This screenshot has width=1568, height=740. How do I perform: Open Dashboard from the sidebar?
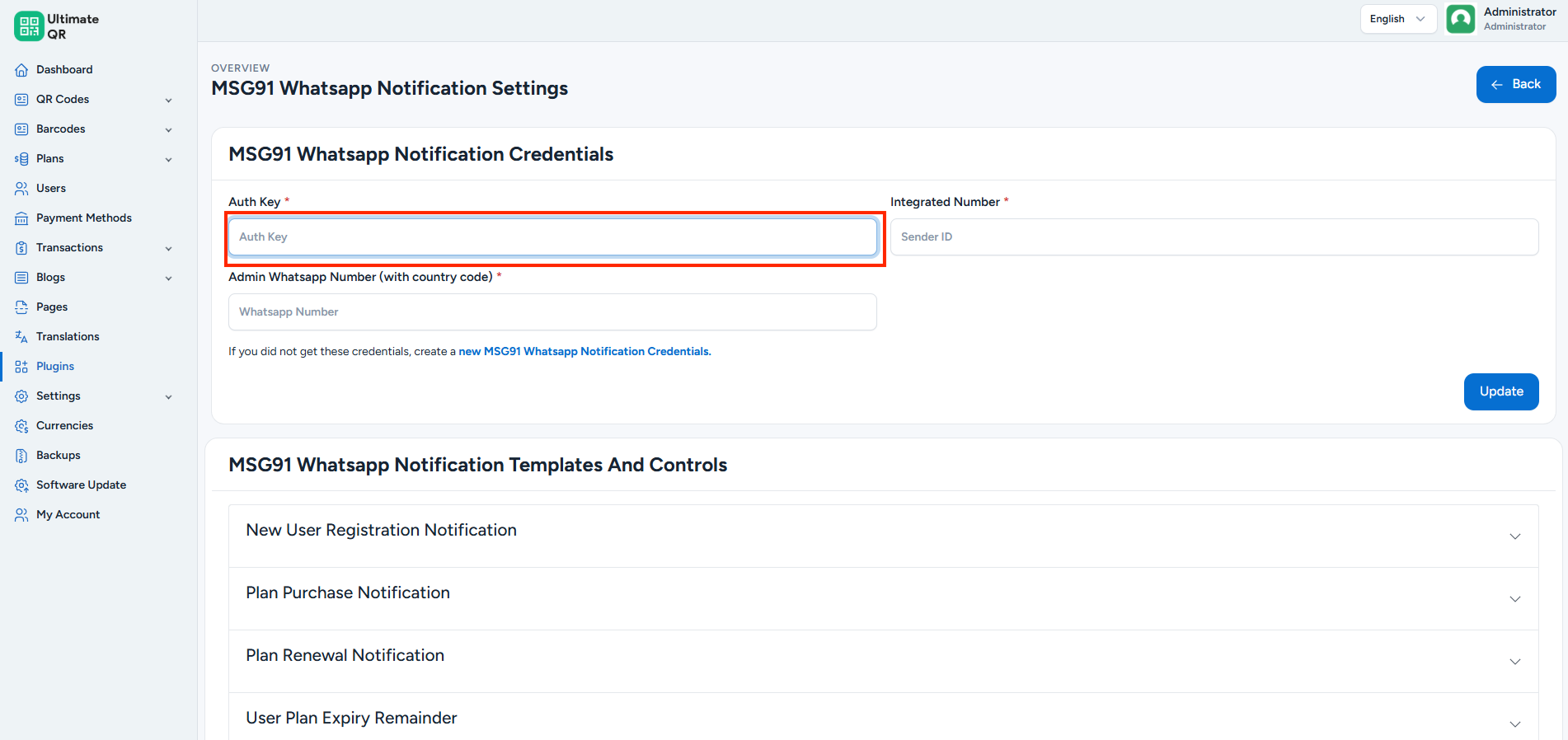point(64,70)
